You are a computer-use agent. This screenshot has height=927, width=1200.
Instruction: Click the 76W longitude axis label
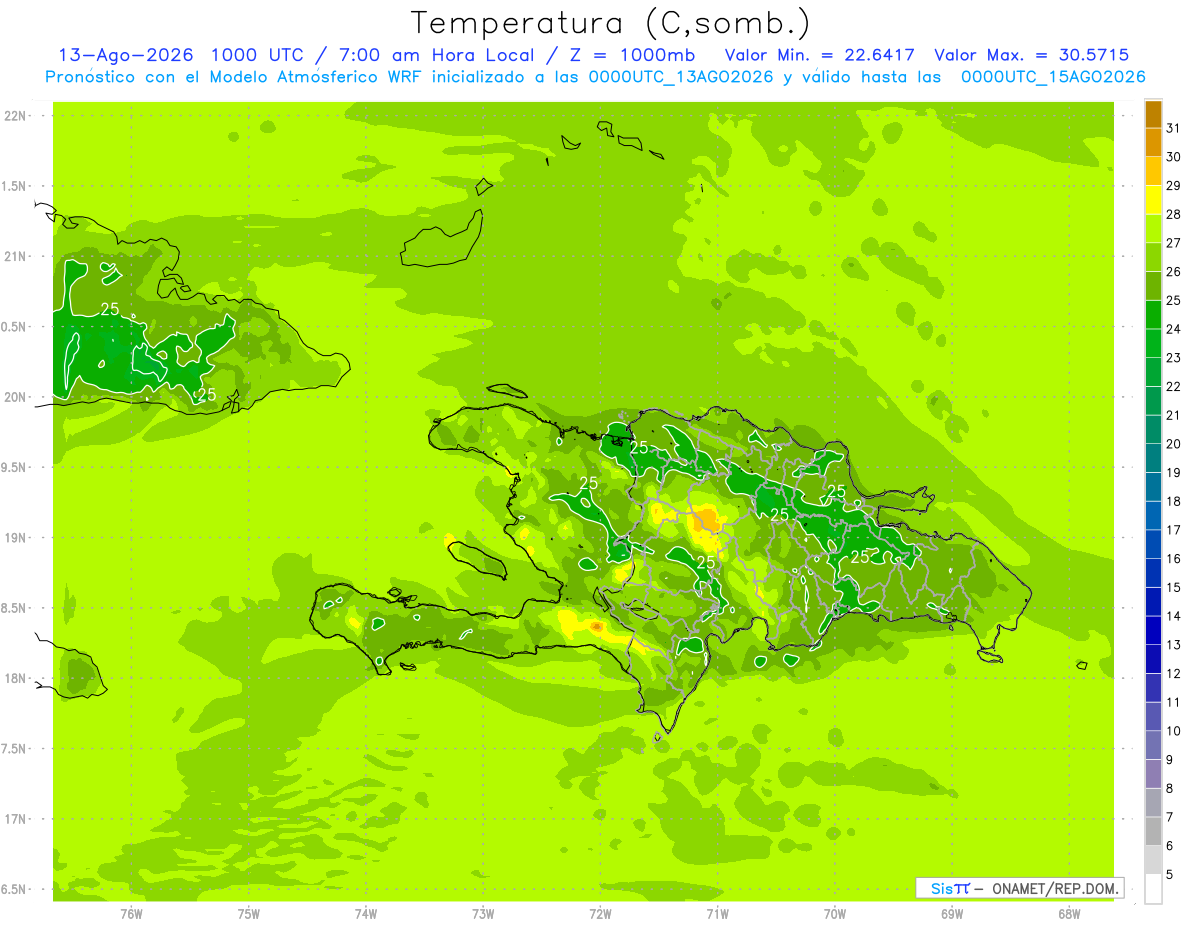click(x=131, y=913)
